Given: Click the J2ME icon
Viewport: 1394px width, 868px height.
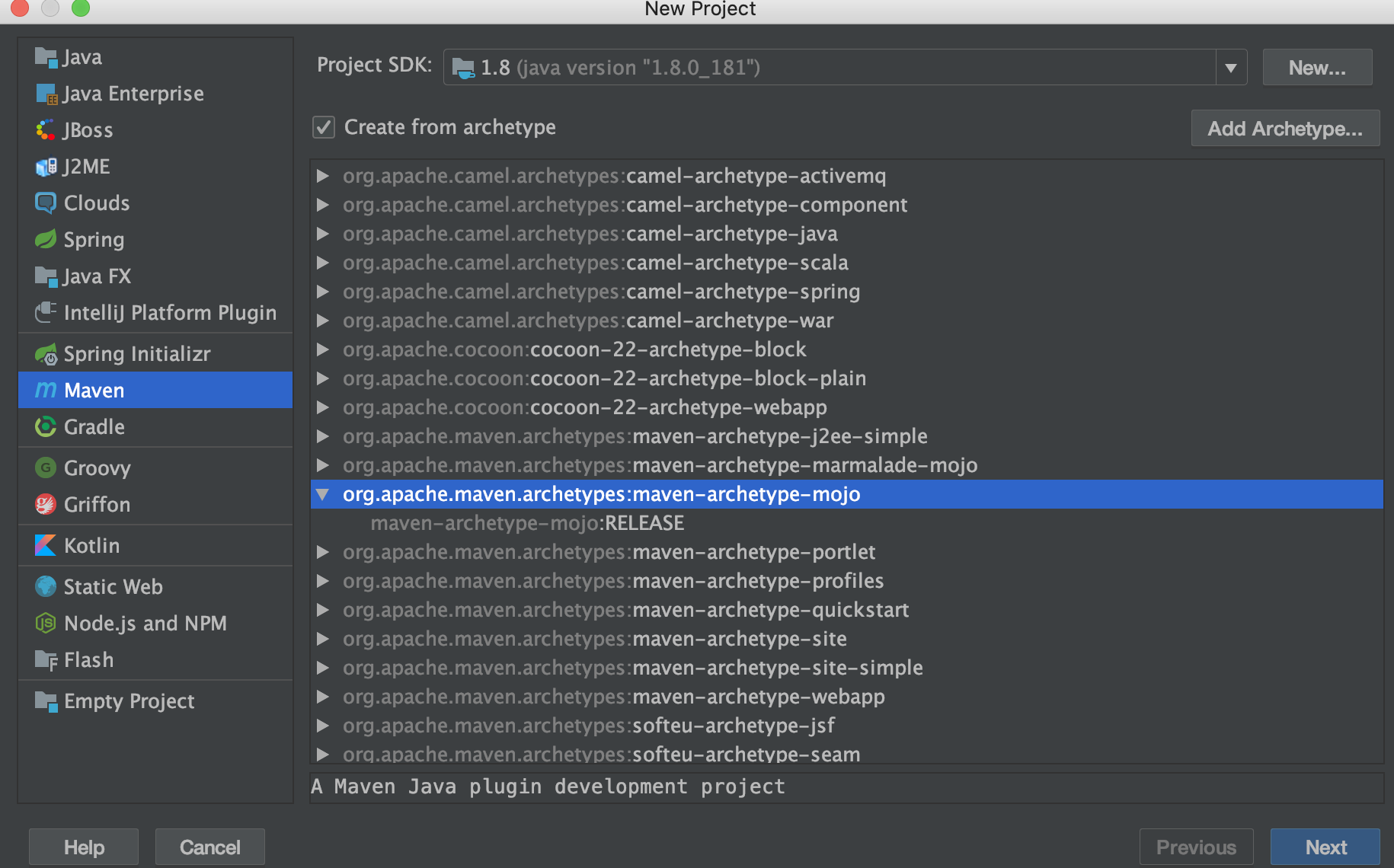Looking at the screenshot, I should 46,167.
